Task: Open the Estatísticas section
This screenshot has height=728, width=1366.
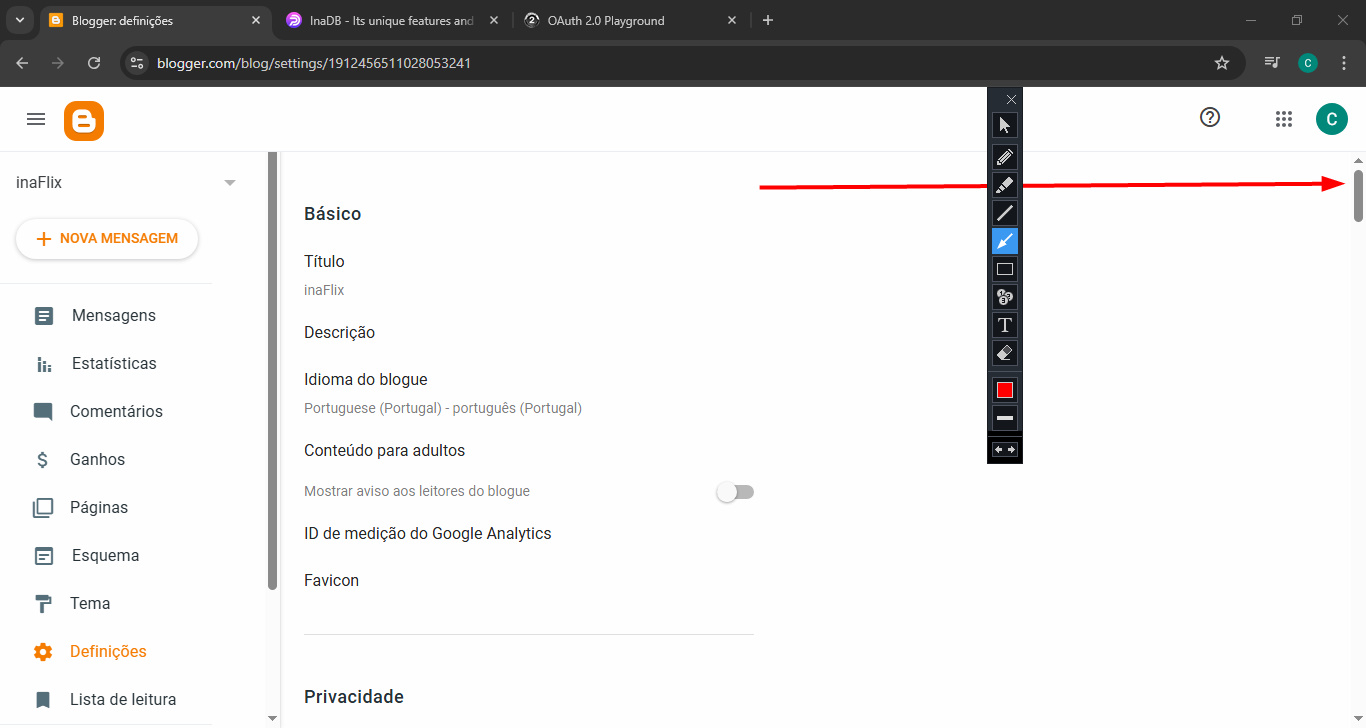Action: pyautogui.click(x=113, y=363)
